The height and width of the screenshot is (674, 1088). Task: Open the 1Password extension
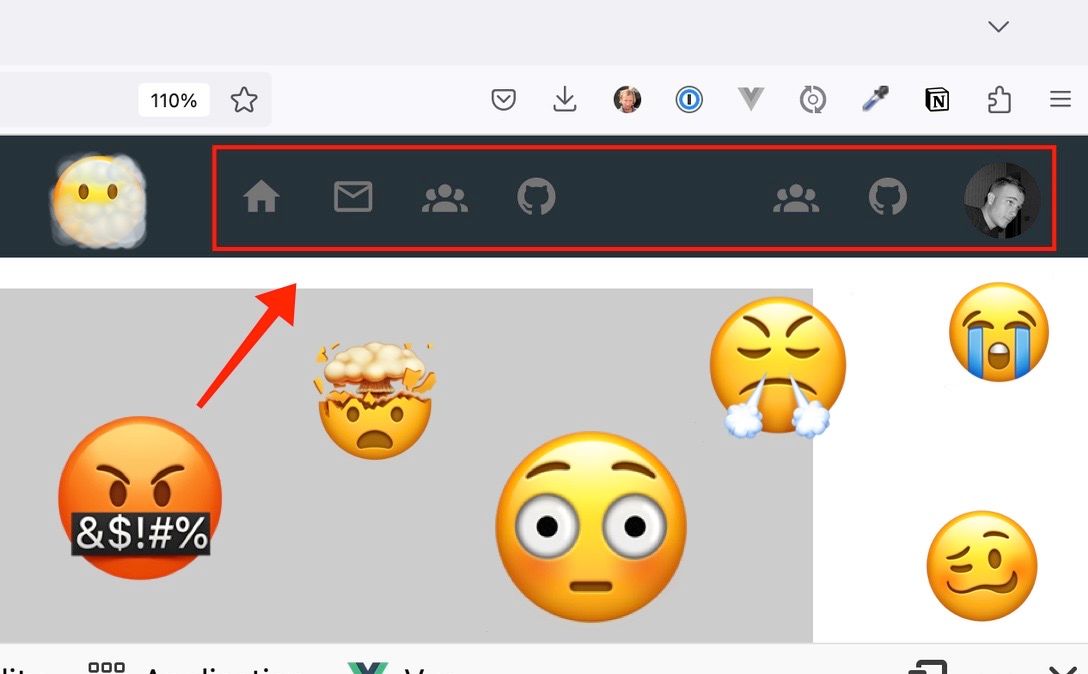tap(689, 100)
